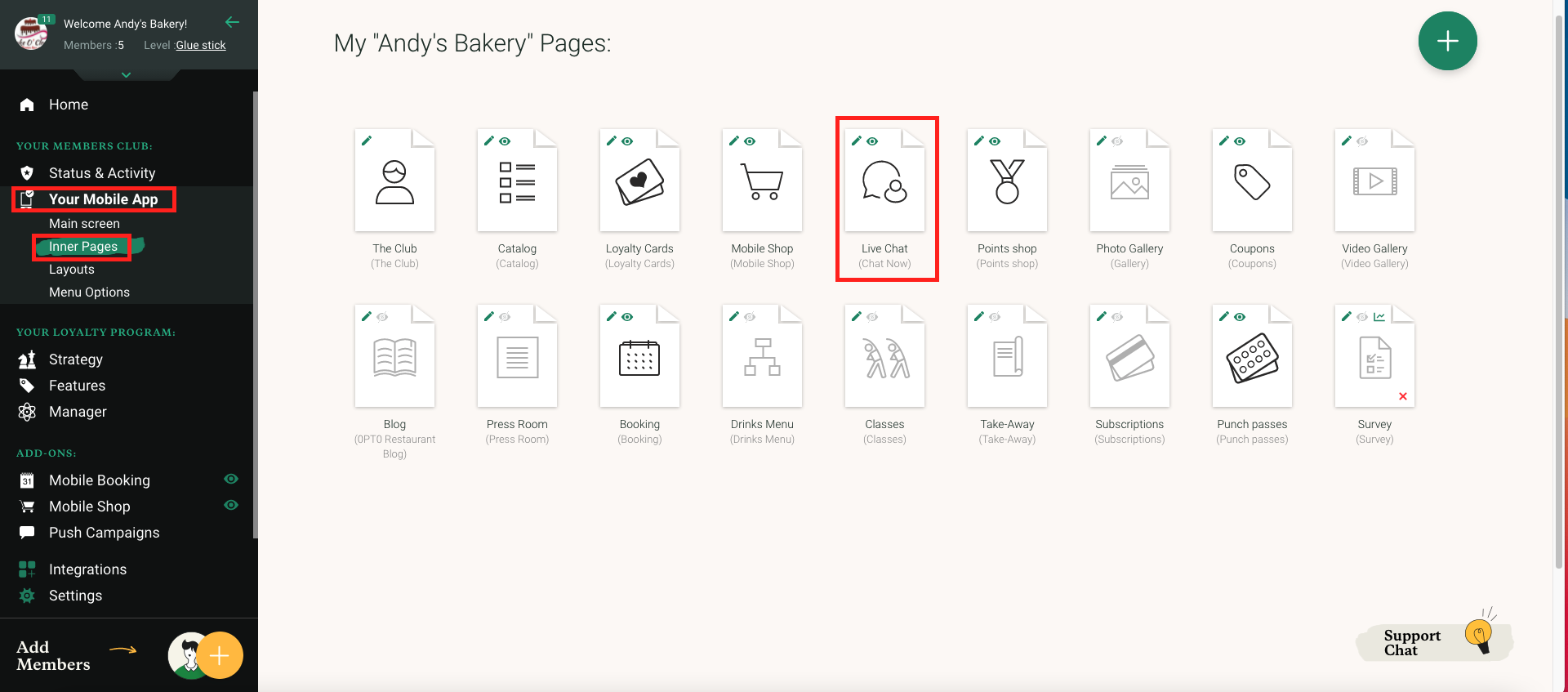Open Main screen submenu item
The width and height of the screenshot is (1568, 692).
(x=84, y=223)
